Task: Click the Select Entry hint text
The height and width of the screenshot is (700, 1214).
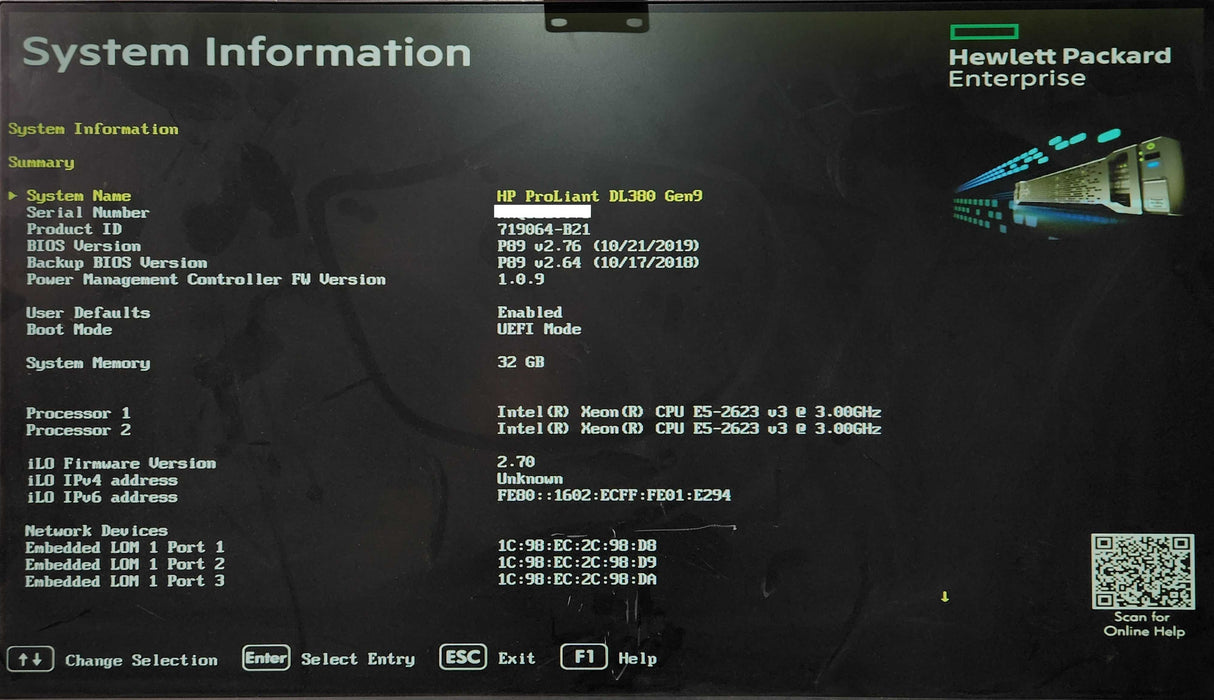Action: pos(358,659)
